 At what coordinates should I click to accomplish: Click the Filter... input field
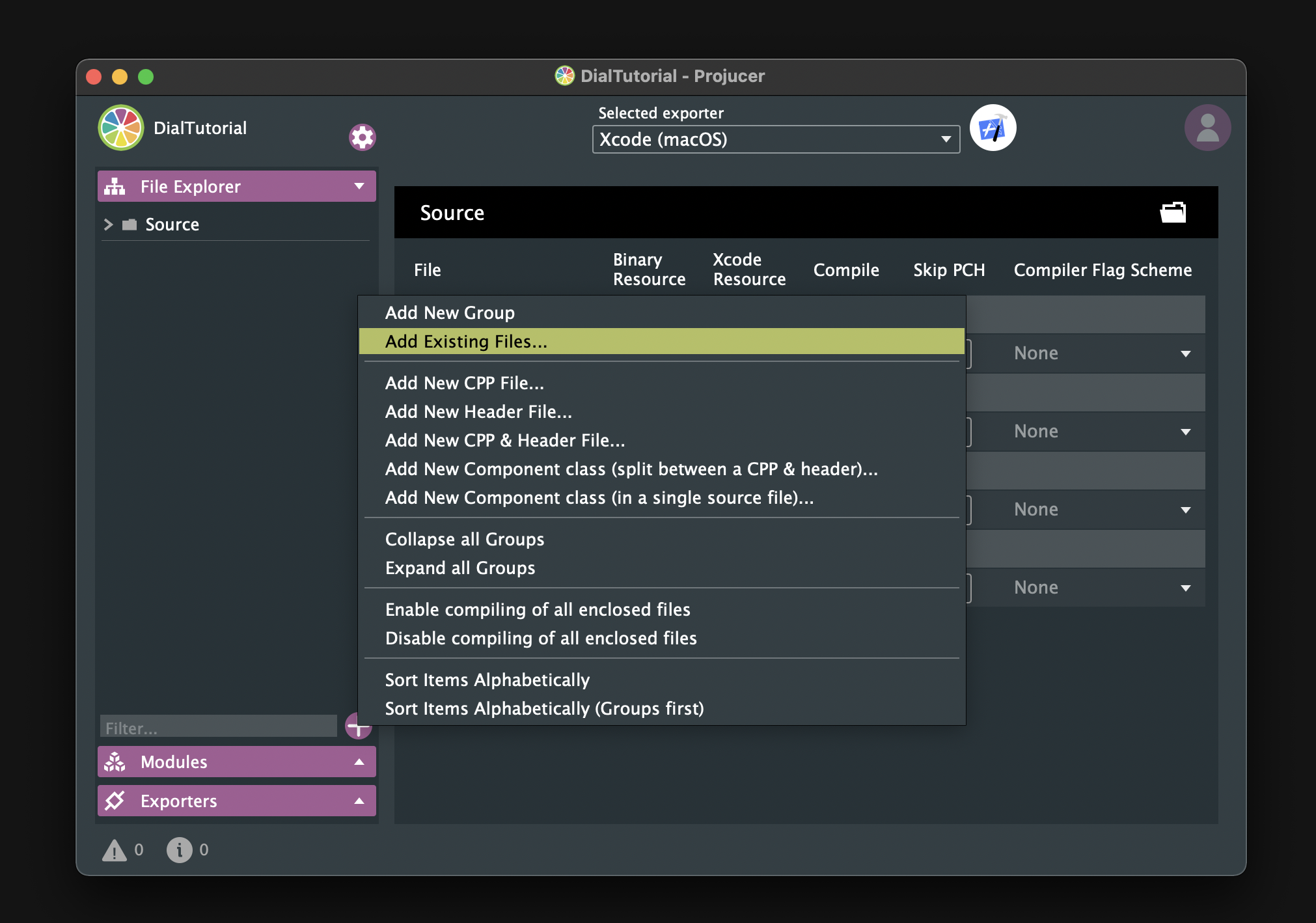click(219, 727)
